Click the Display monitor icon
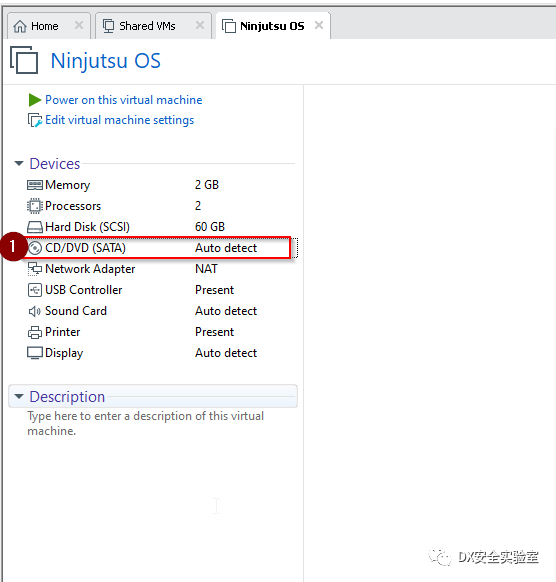 click(x=35, y=353)
